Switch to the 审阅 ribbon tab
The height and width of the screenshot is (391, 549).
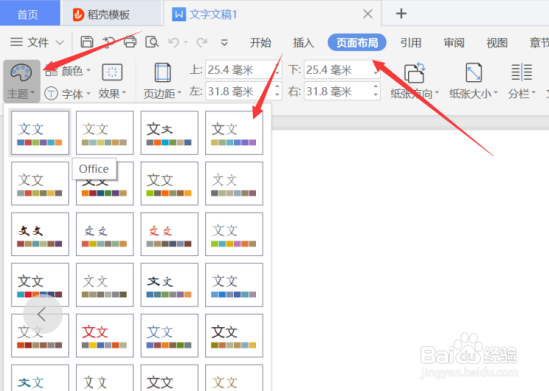pyautogui.click(x=454, y=43)
